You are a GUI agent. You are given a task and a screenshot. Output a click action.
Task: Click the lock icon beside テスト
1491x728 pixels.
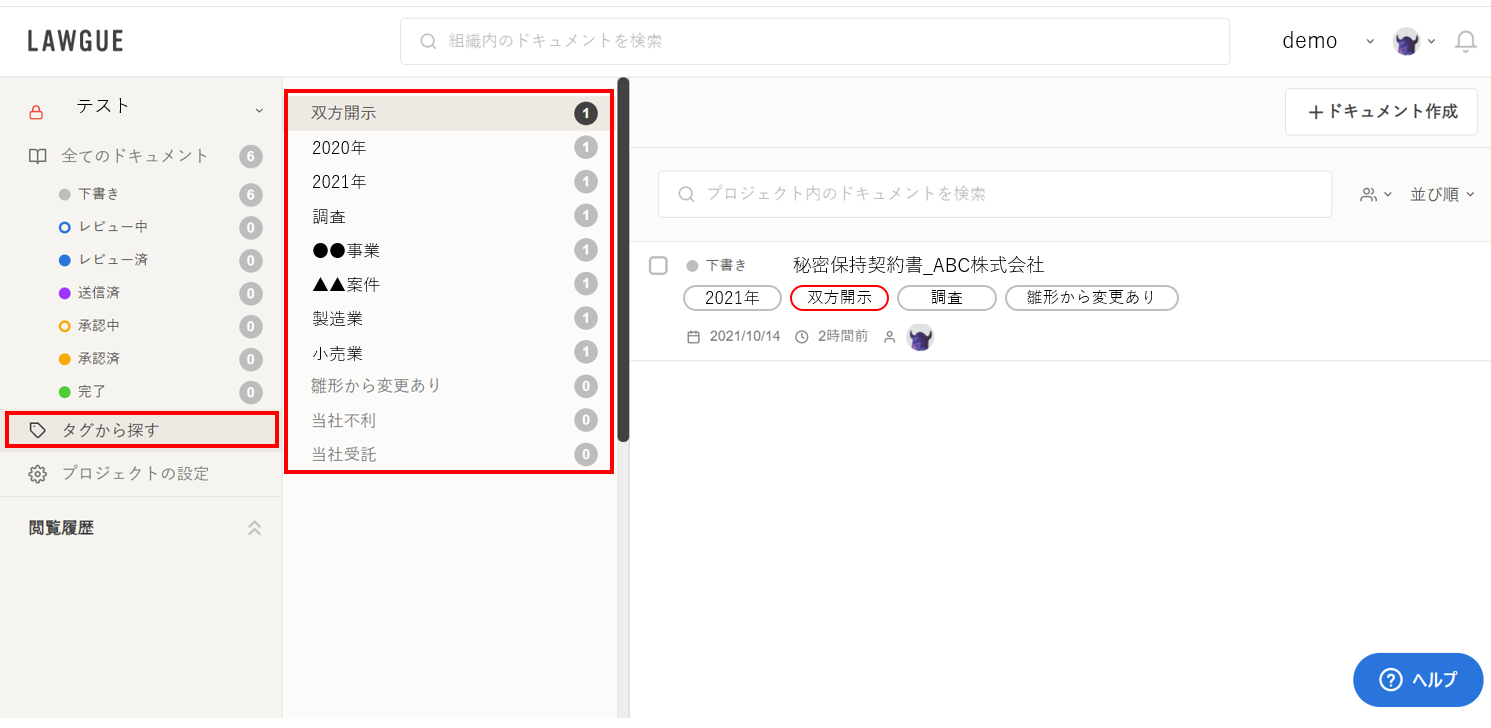click(x=37, y=112)
